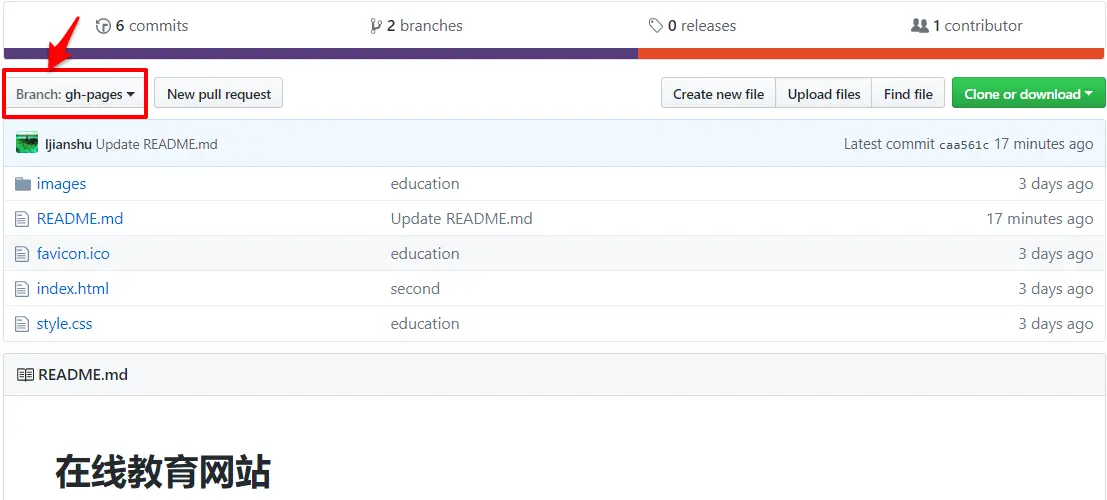The width and height of the screenshot is (1107, 500).
Task: Click the commits history clock icon
Action: (103, 26)
